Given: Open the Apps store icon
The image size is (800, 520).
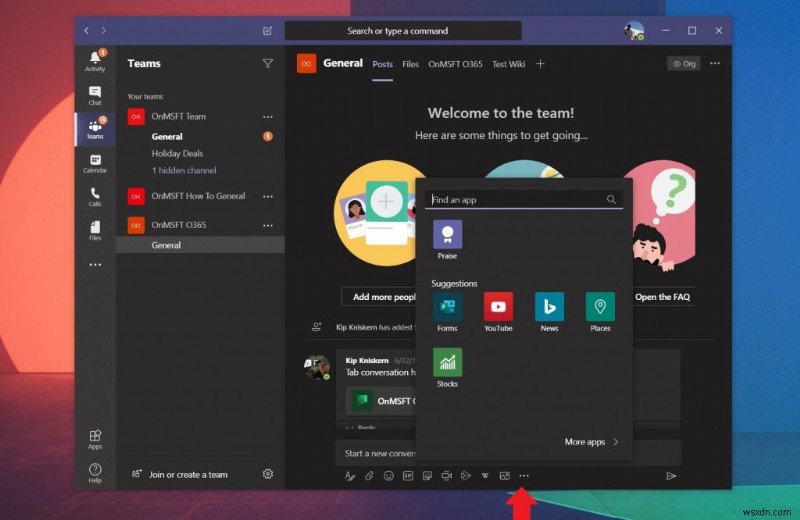Looking at the screenshot, I should click(95, 439).
